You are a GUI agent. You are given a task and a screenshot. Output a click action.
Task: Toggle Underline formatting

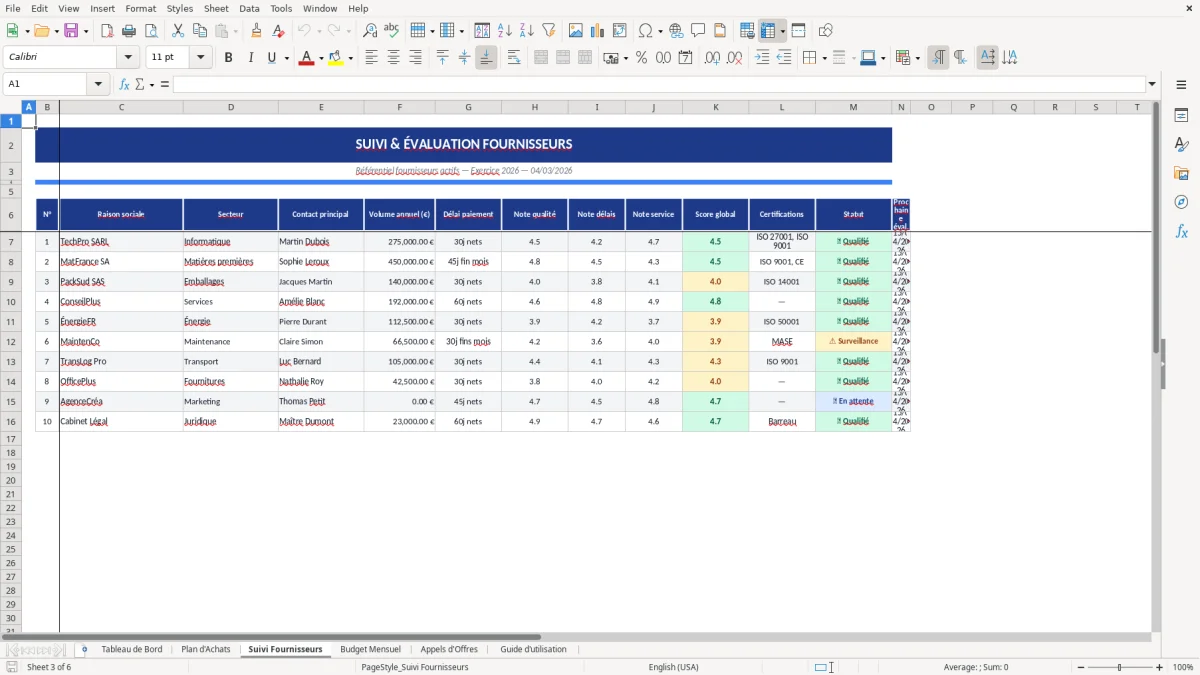271,58
